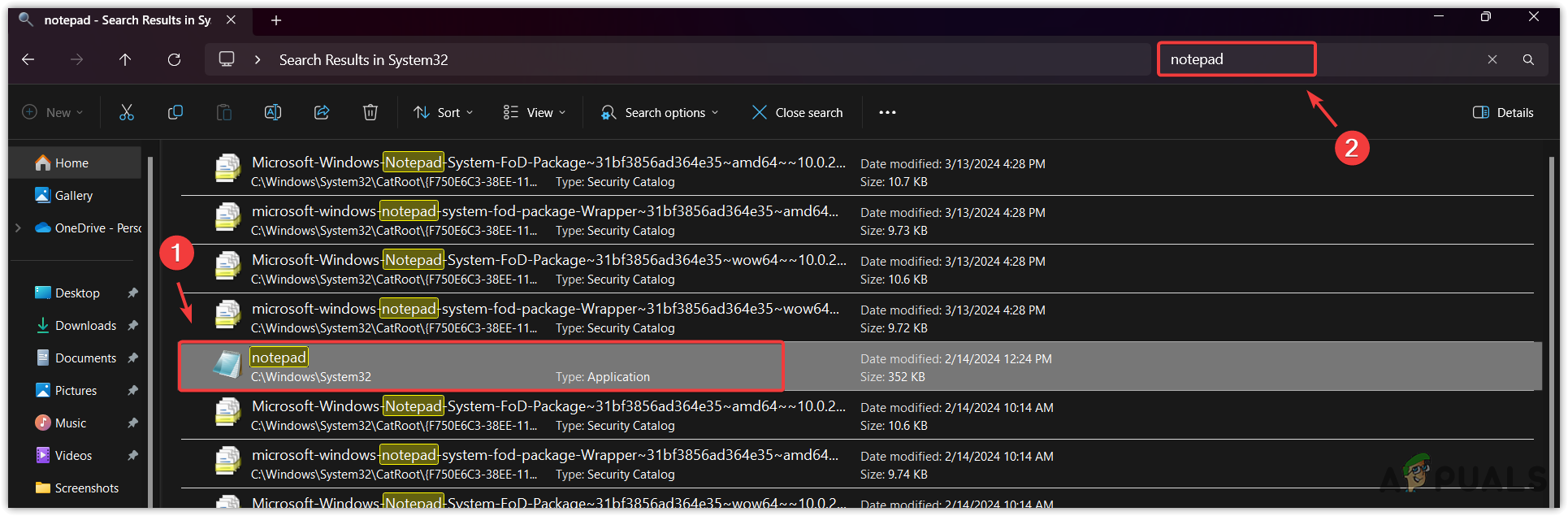
Task: Unpin Documents using its pin icon
Action: 133,358
